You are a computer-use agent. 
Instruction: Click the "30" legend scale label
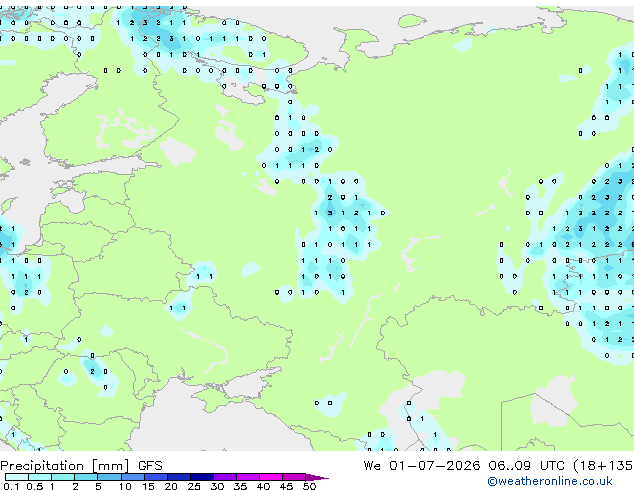pyautogui.click(x=217, y=486)
